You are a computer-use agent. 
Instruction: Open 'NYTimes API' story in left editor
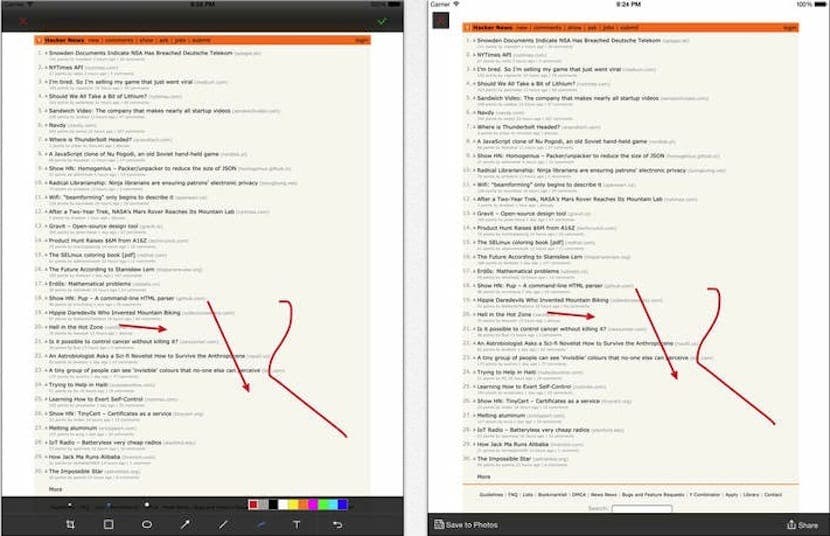tap(66, 67)
